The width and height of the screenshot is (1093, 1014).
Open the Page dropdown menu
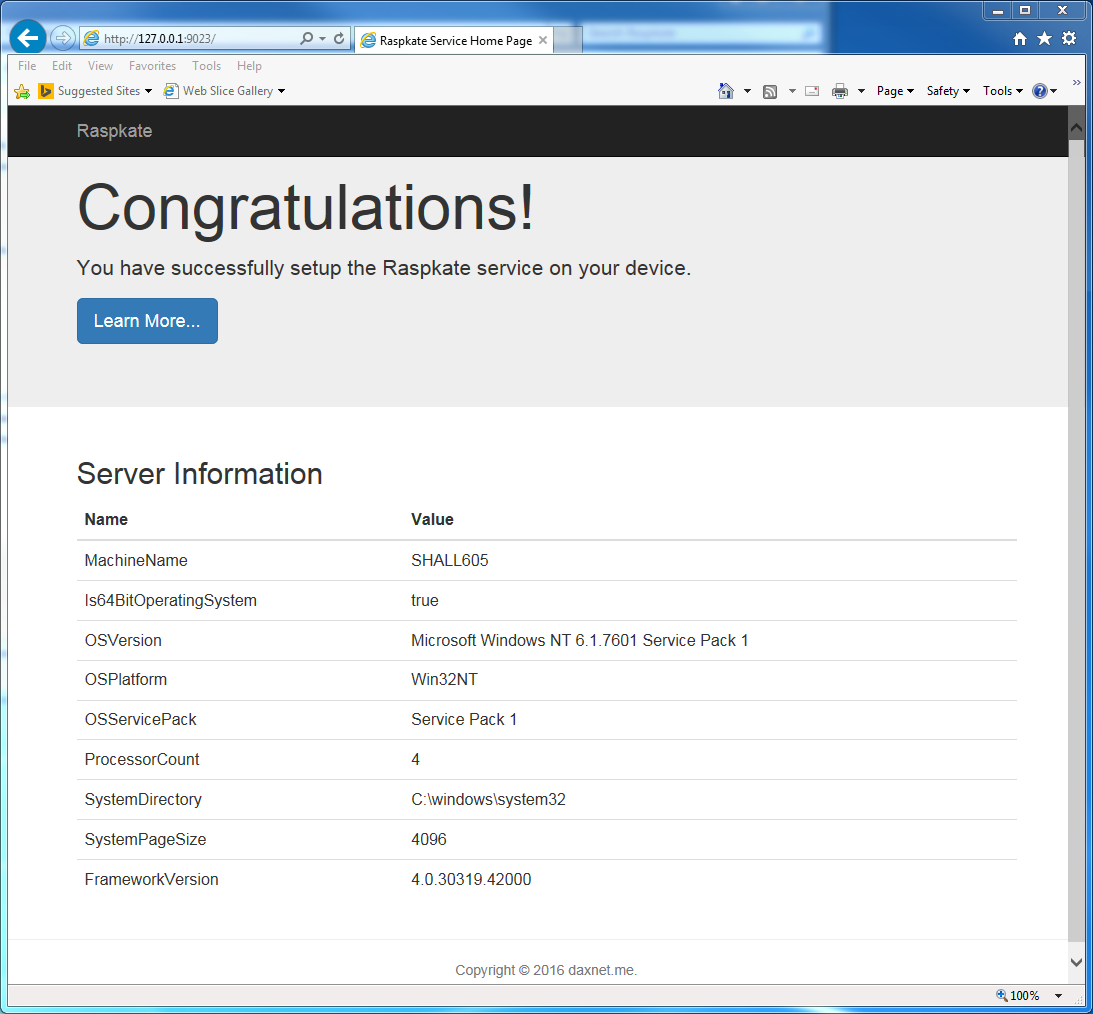(x=895, y=91)
